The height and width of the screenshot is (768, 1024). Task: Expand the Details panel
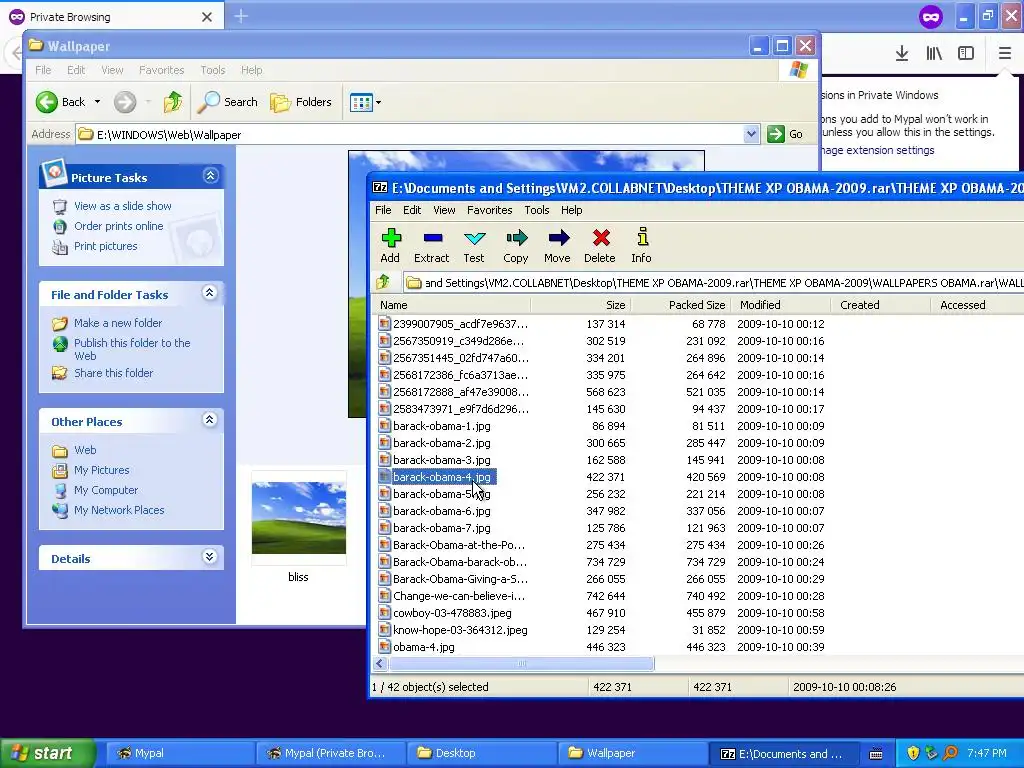point(210,556)
